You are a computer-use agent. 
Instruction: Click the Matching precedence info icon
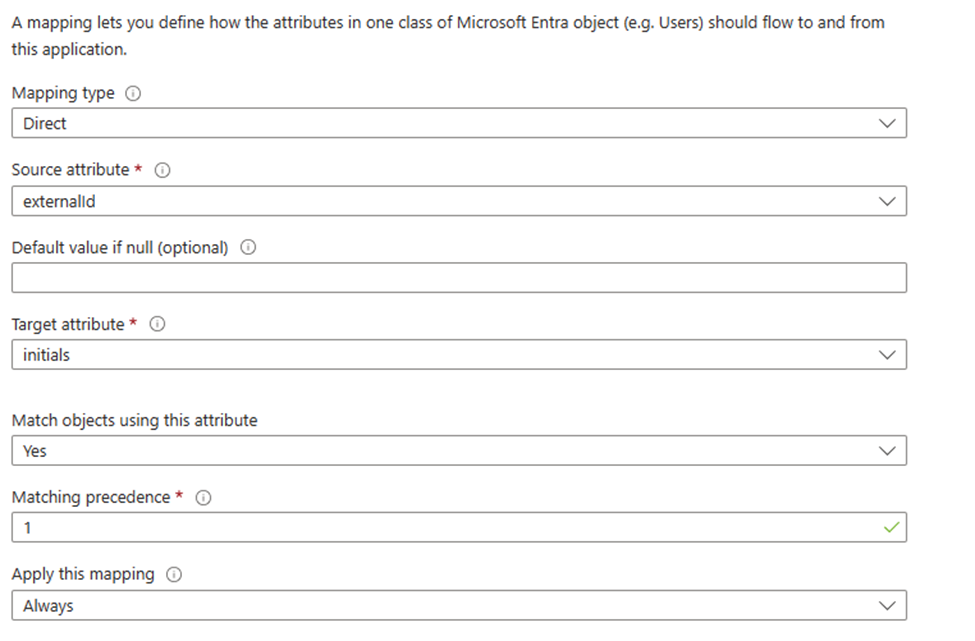pos(204,498)
